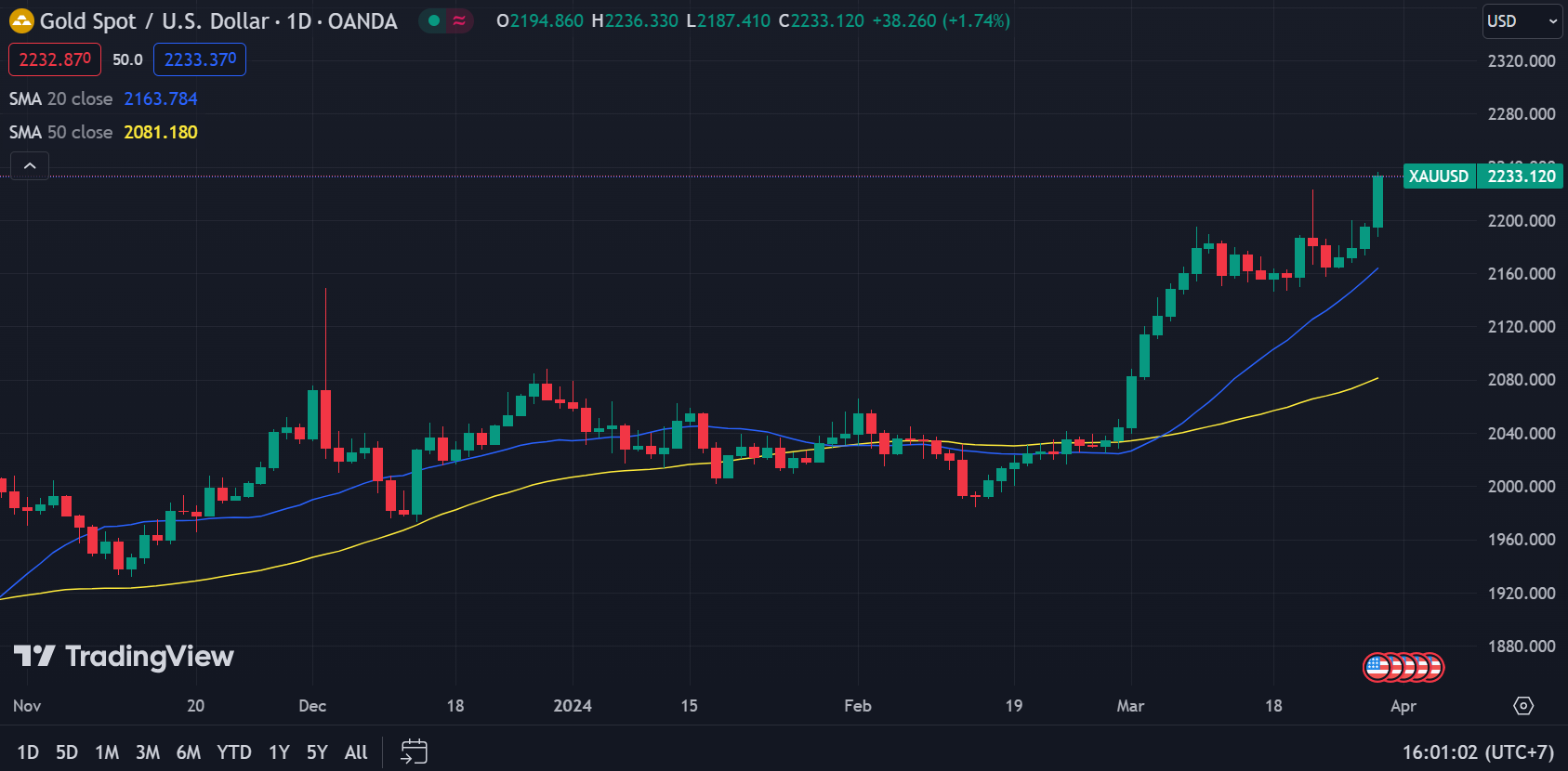Click the 2320.000 price axis label

1521,61
